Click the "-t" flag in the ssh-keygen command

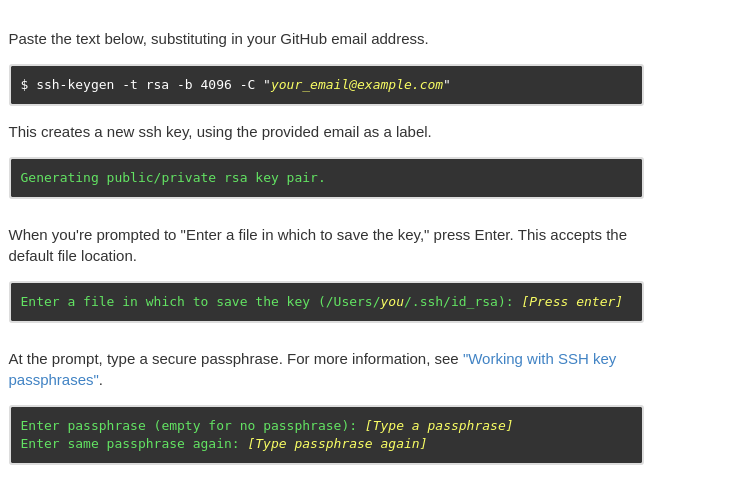[130, 85]
